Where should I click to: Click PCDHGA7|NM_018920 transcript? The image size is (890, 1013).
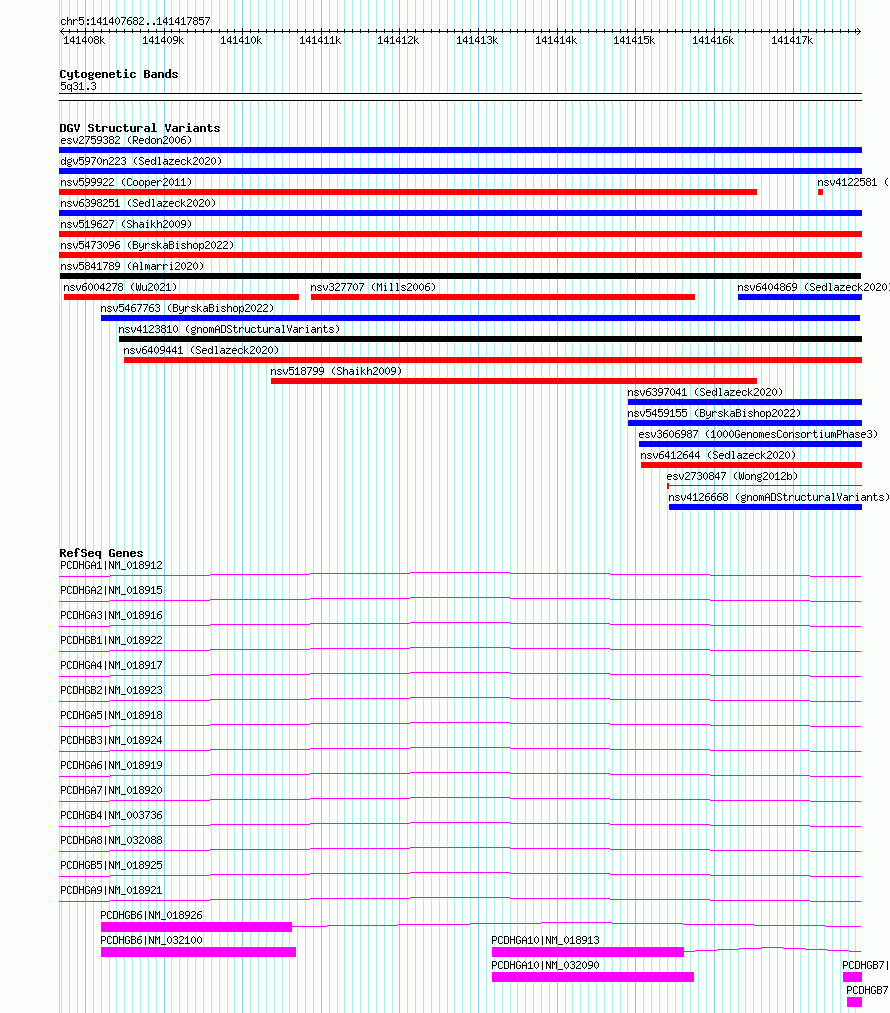(x=111, y=790)
